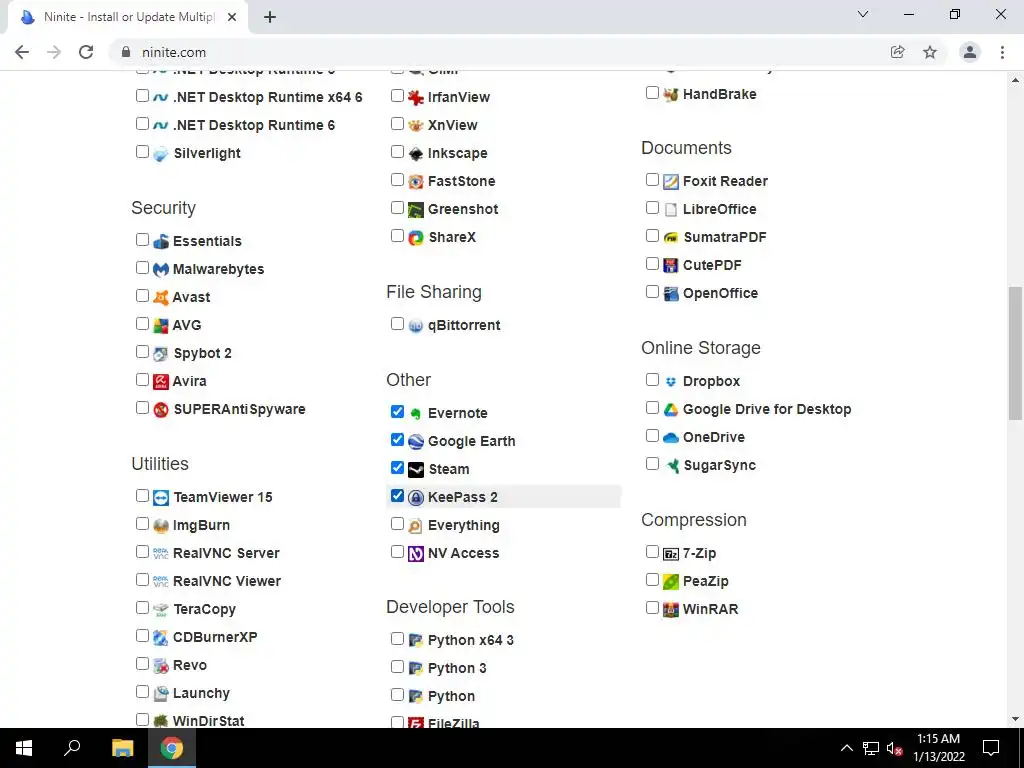Click the KeePass 2 lock icon

pos(415,498)
